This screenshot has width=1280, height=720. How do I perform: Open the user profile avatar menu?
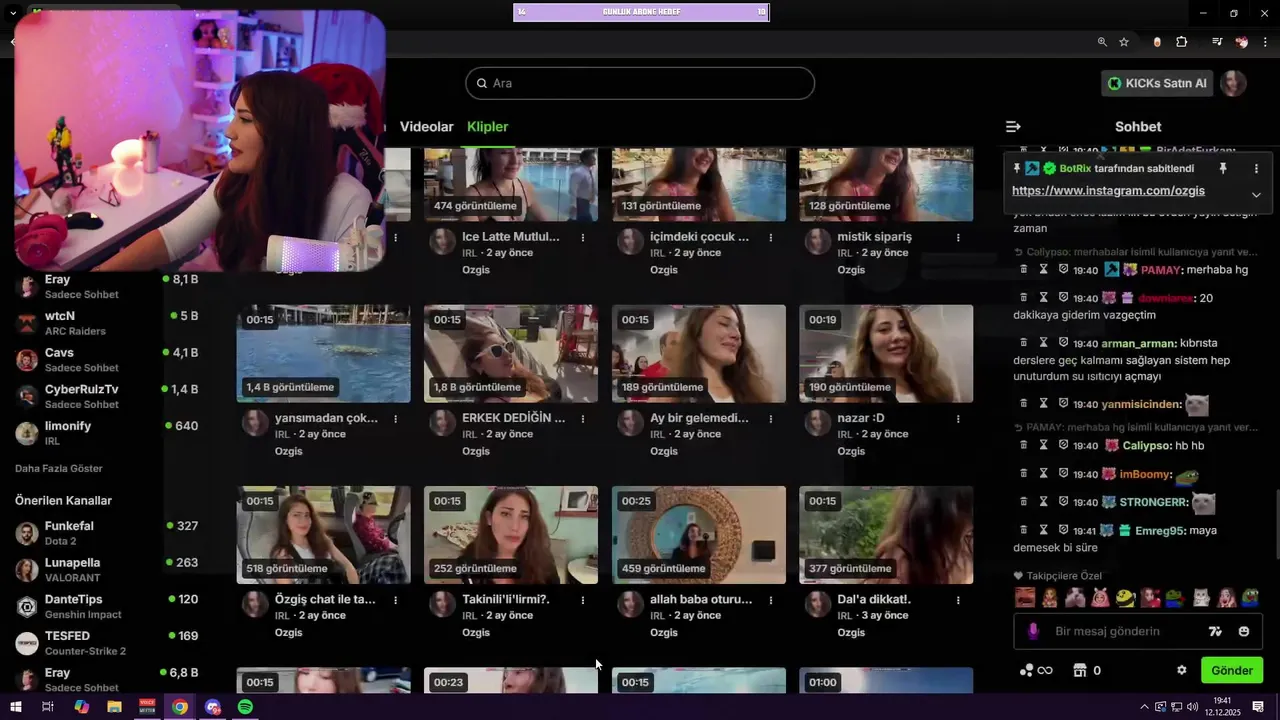click(1234, 83)
